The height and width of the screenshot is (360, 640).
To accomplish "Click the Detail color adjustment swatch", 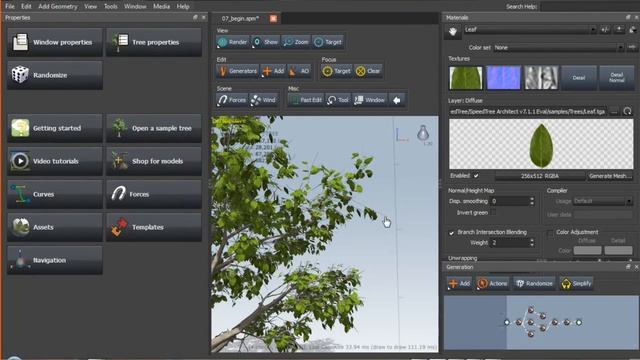I will pyautogui.click(x=618, y=250).
